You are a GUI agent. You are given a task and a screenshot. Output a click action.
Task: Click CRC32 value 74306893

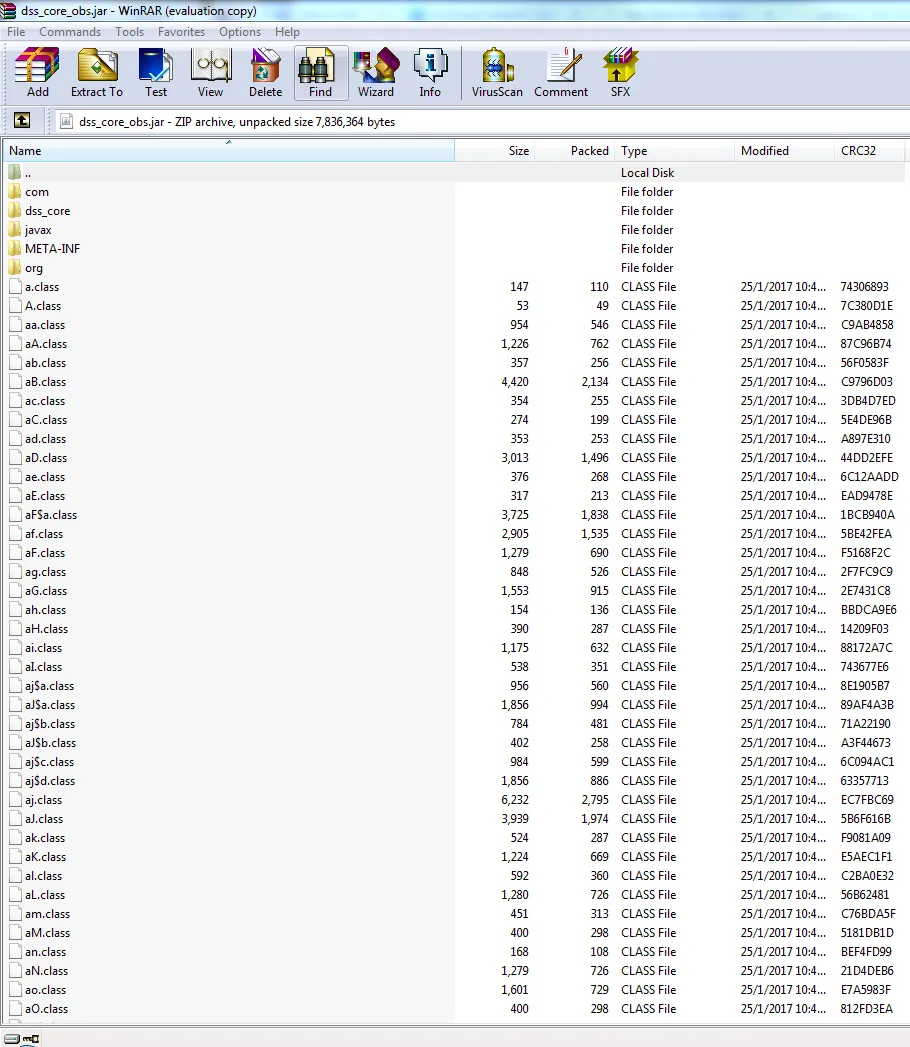click(x=864, y=286)
